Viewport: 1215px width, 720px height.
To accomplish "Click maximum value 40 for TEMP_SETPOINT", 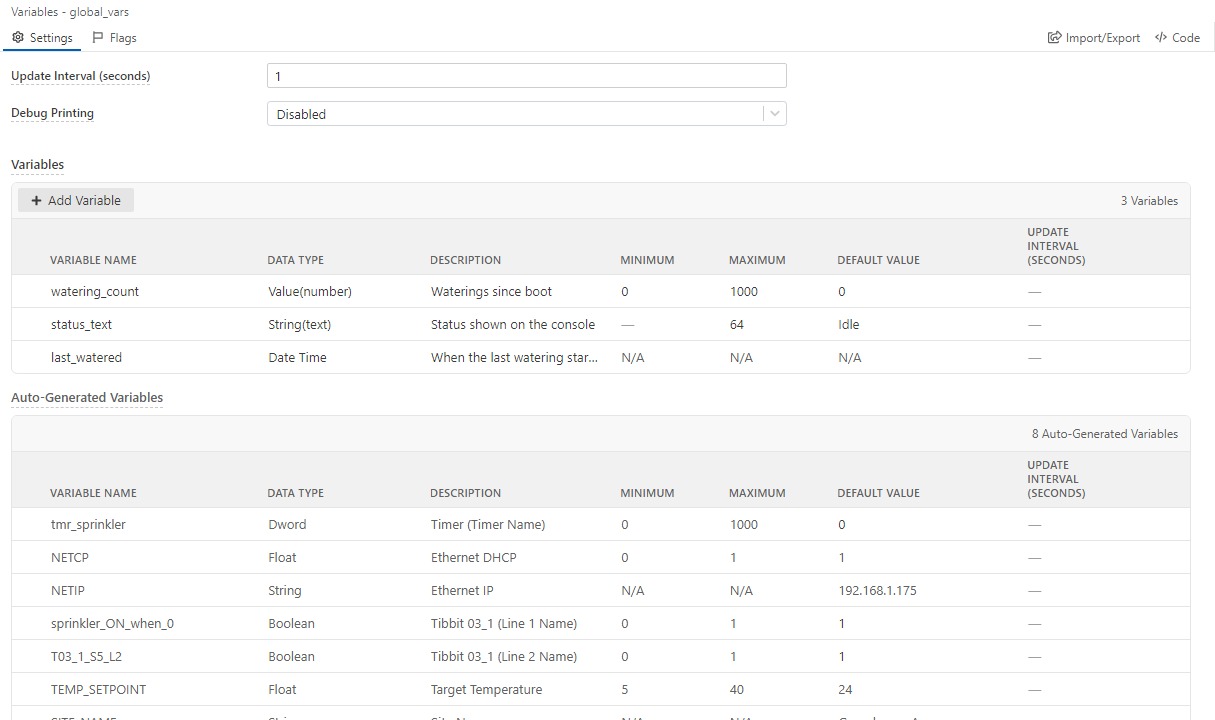I will click(737, 689).
